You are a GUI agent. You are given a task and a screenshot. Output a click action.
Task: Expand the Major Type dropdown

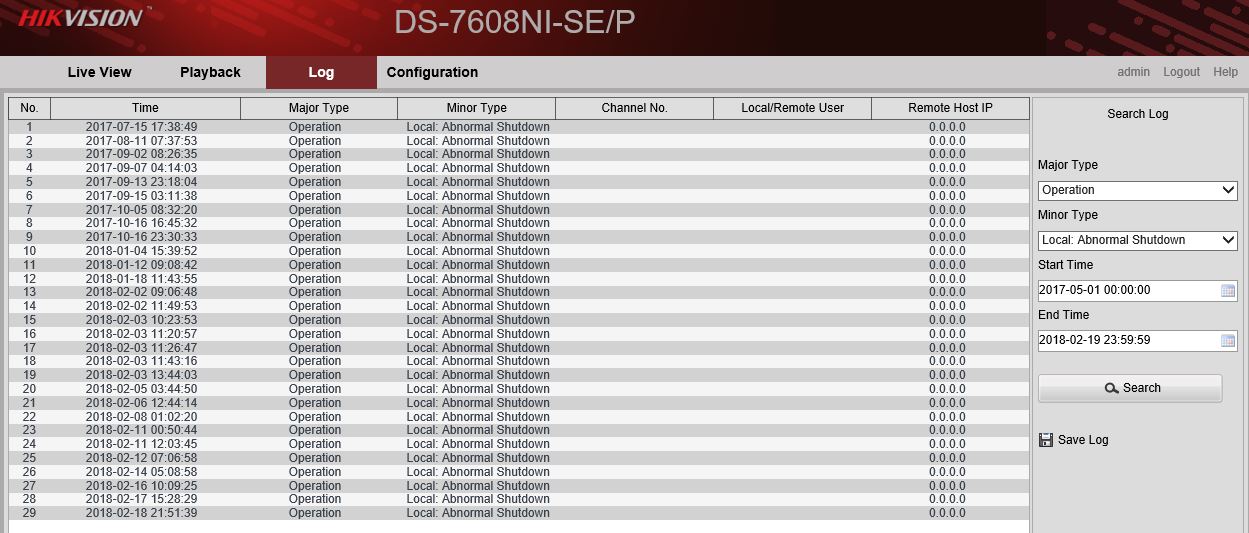pyautogui.click(x=1137, y=190)
